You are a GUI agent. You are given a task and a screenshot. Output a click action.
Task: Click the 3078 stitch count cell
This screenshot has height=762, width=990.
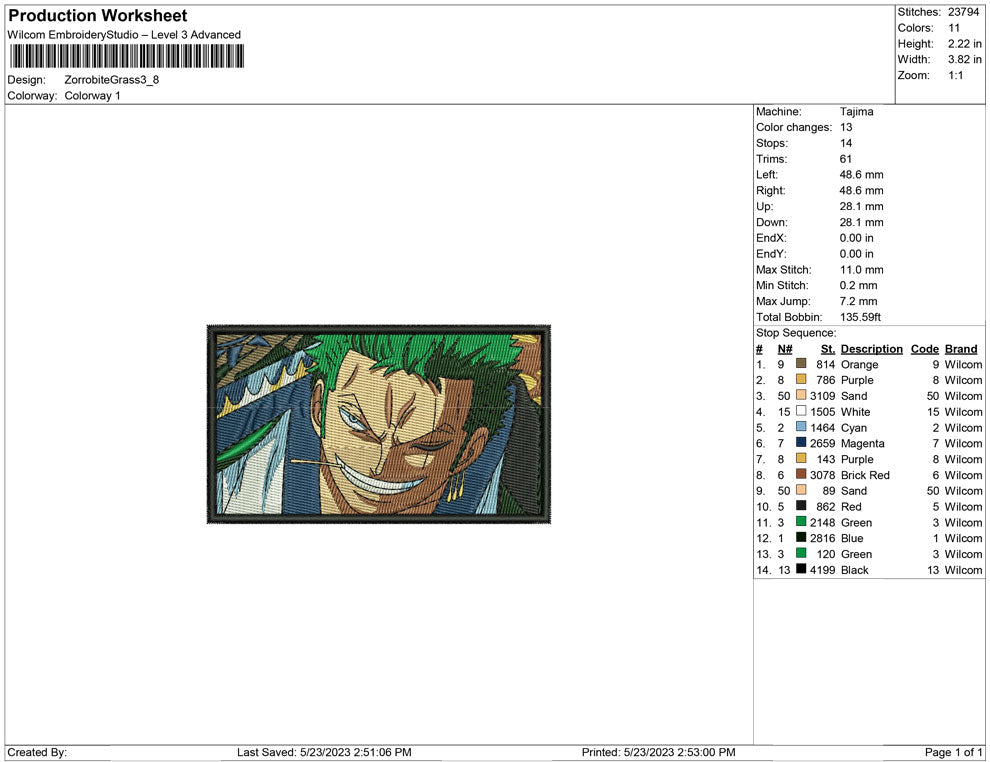823,475
